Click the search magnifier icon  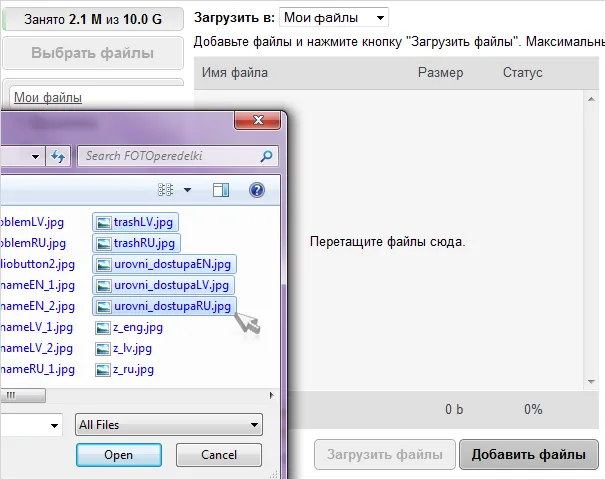tap(266, 156)
